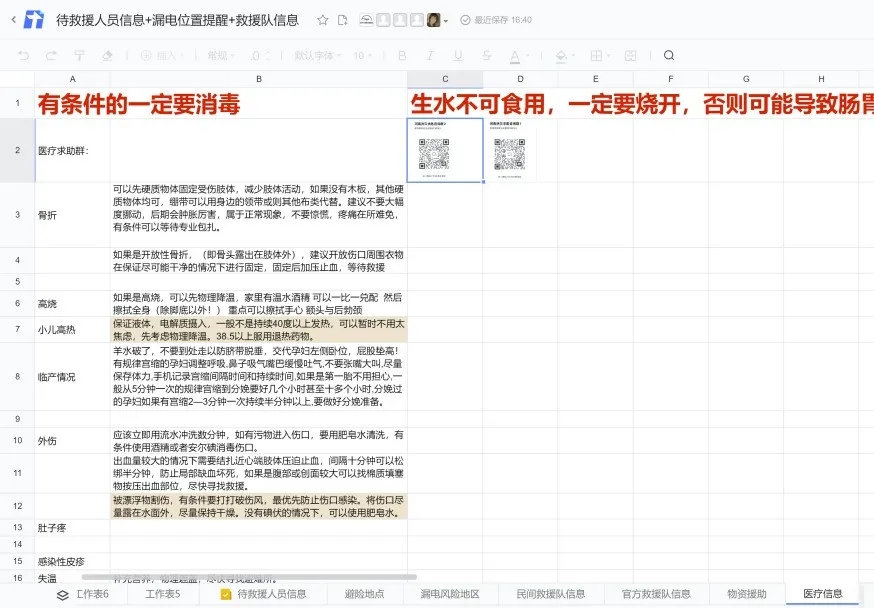Expand the collaborators list arrow
The image size is (874, 608).
pos(445,22)
